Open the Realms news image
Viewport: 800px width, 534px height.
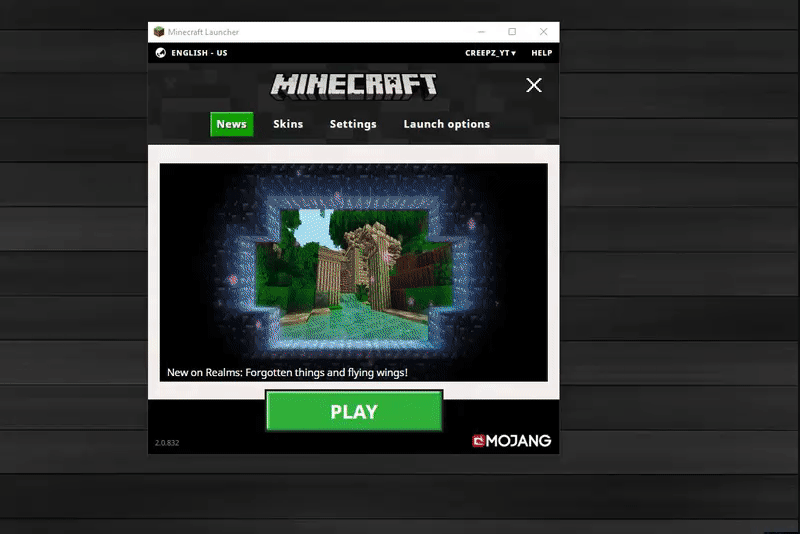[354, 272]
